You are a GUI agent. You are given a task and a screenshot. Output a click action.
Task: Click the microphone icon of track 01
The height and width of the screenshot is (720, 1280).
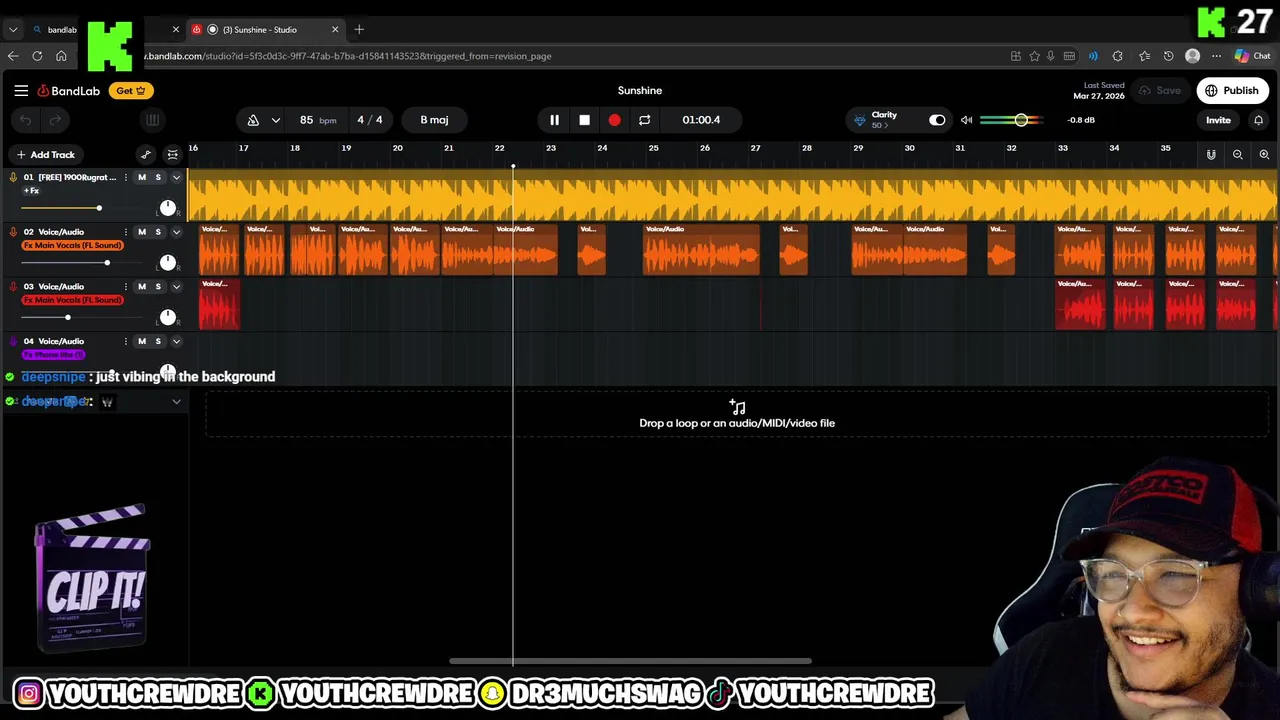point(13,178)
